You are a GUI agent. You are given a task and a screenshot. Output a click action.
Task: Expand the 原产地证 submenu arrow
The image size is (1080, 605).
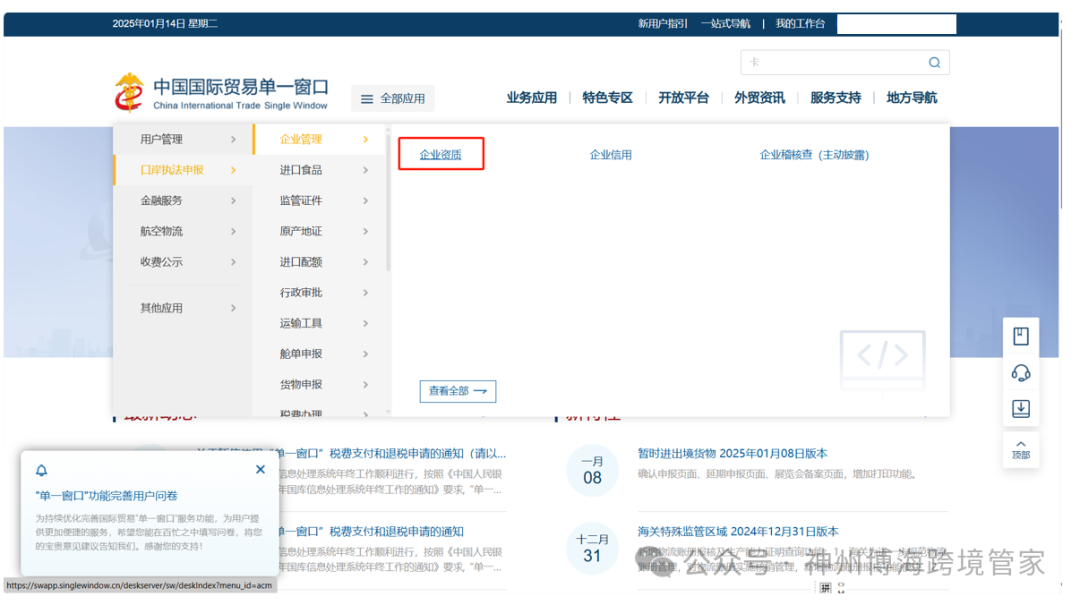click(365, 231)
